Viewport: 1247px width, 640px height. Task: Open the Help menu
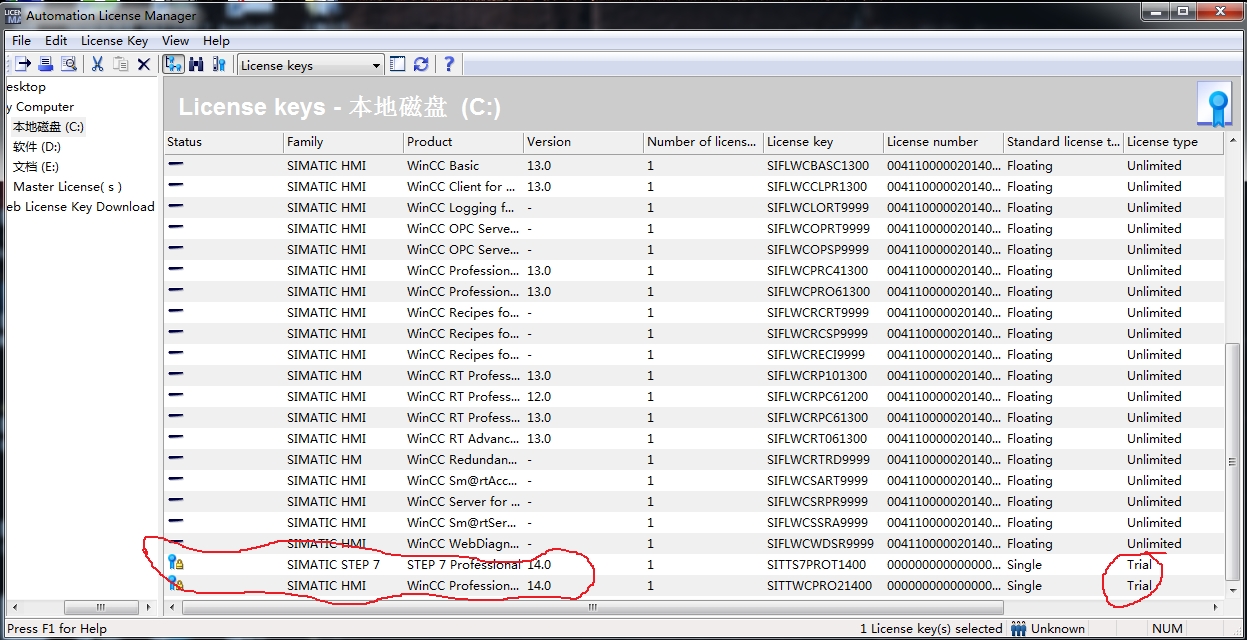click(x=216, y=41)
